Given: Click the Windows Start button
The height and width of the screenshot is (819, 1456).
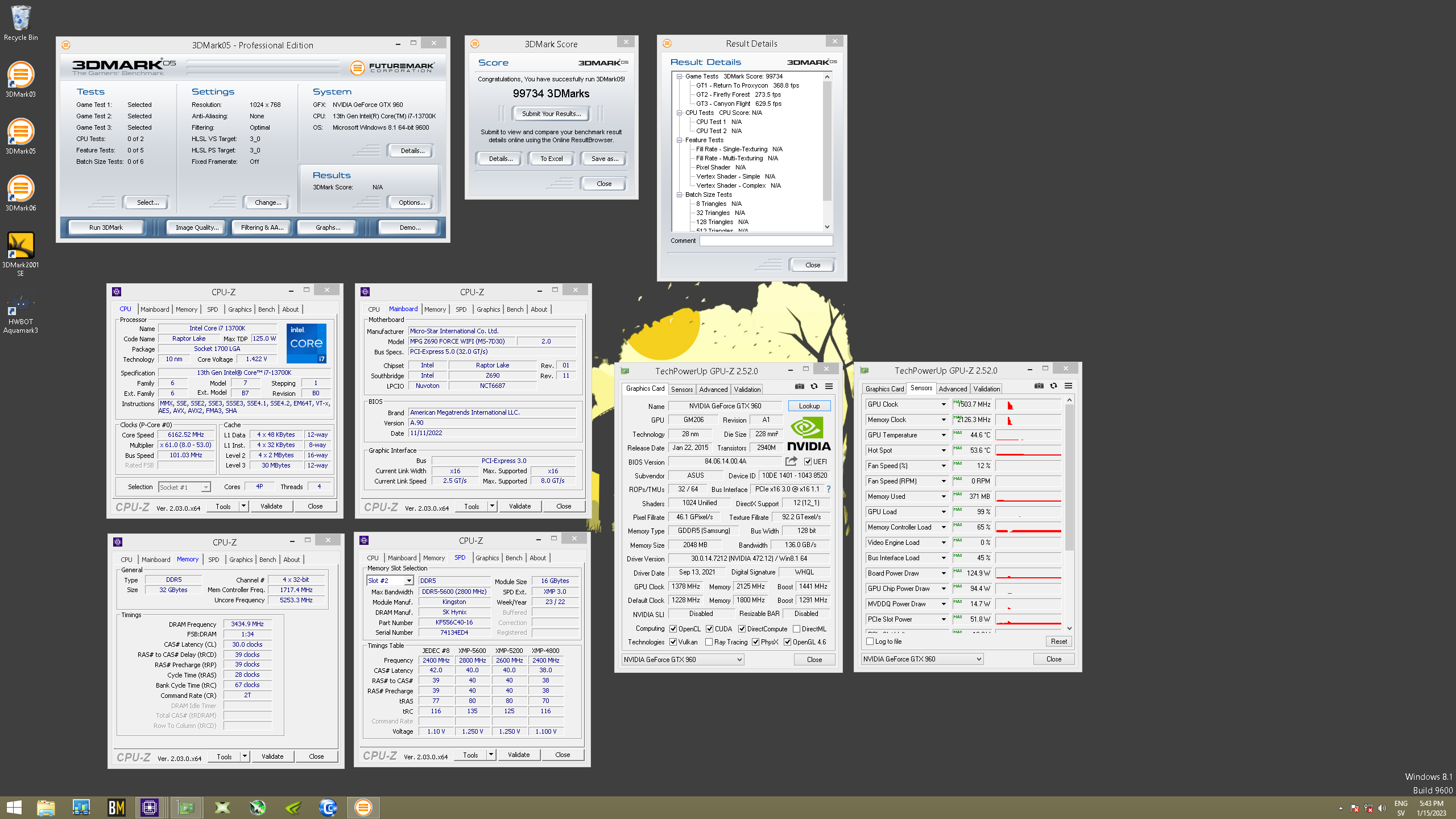Looking at the screenshot, I should (x=14, y=807).
